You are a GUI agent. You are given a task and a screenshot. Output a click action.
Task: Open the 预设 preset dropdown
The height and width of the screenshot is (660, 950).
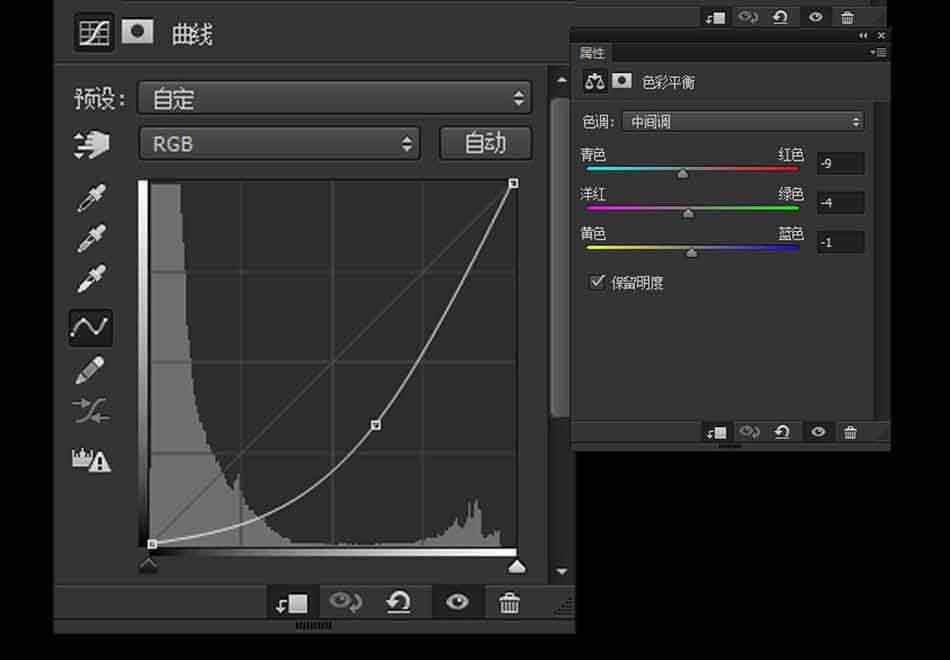click(x=334, y=98)
